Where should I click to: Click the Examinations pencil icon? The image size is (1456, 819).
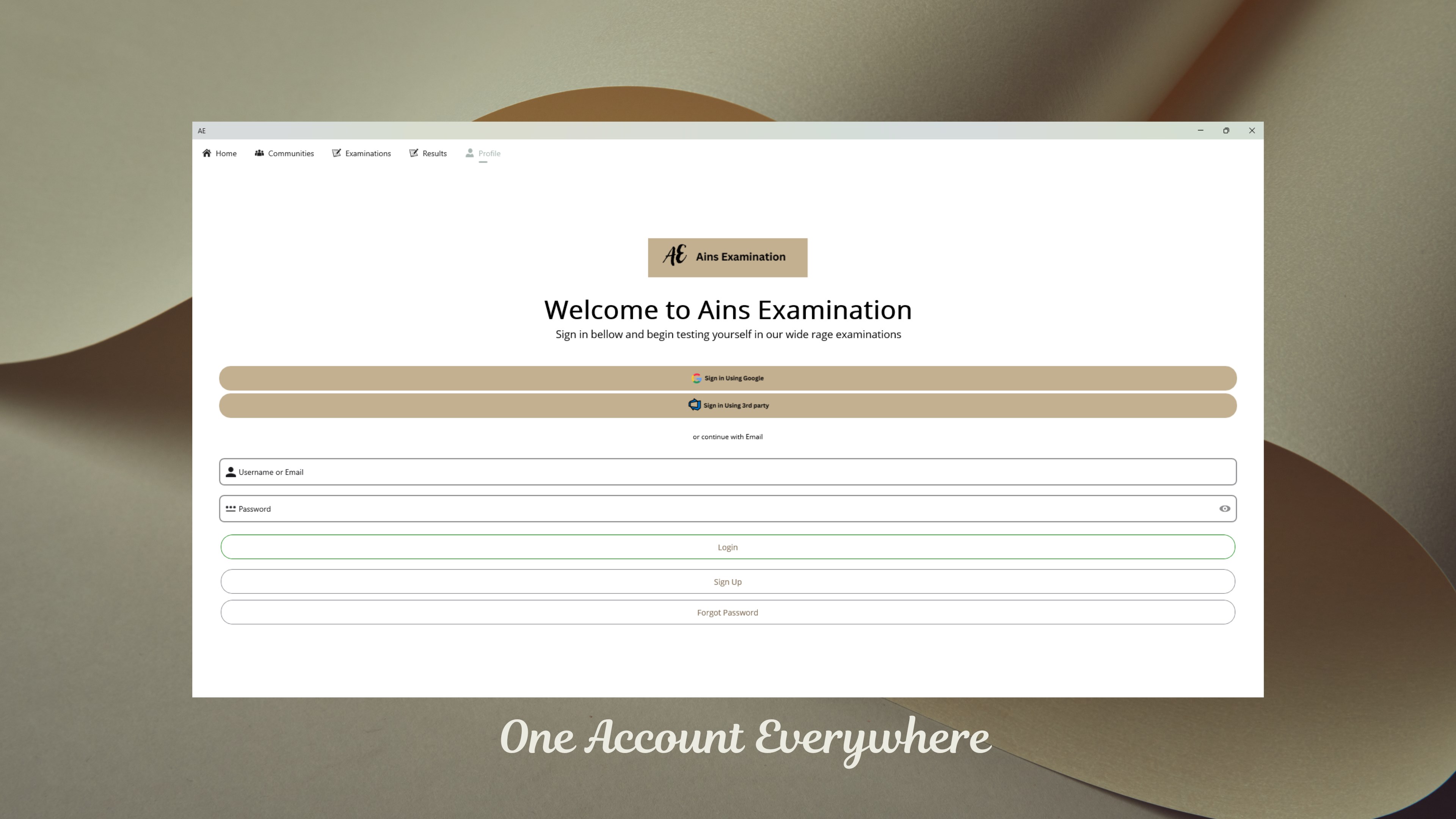point(336,153)
